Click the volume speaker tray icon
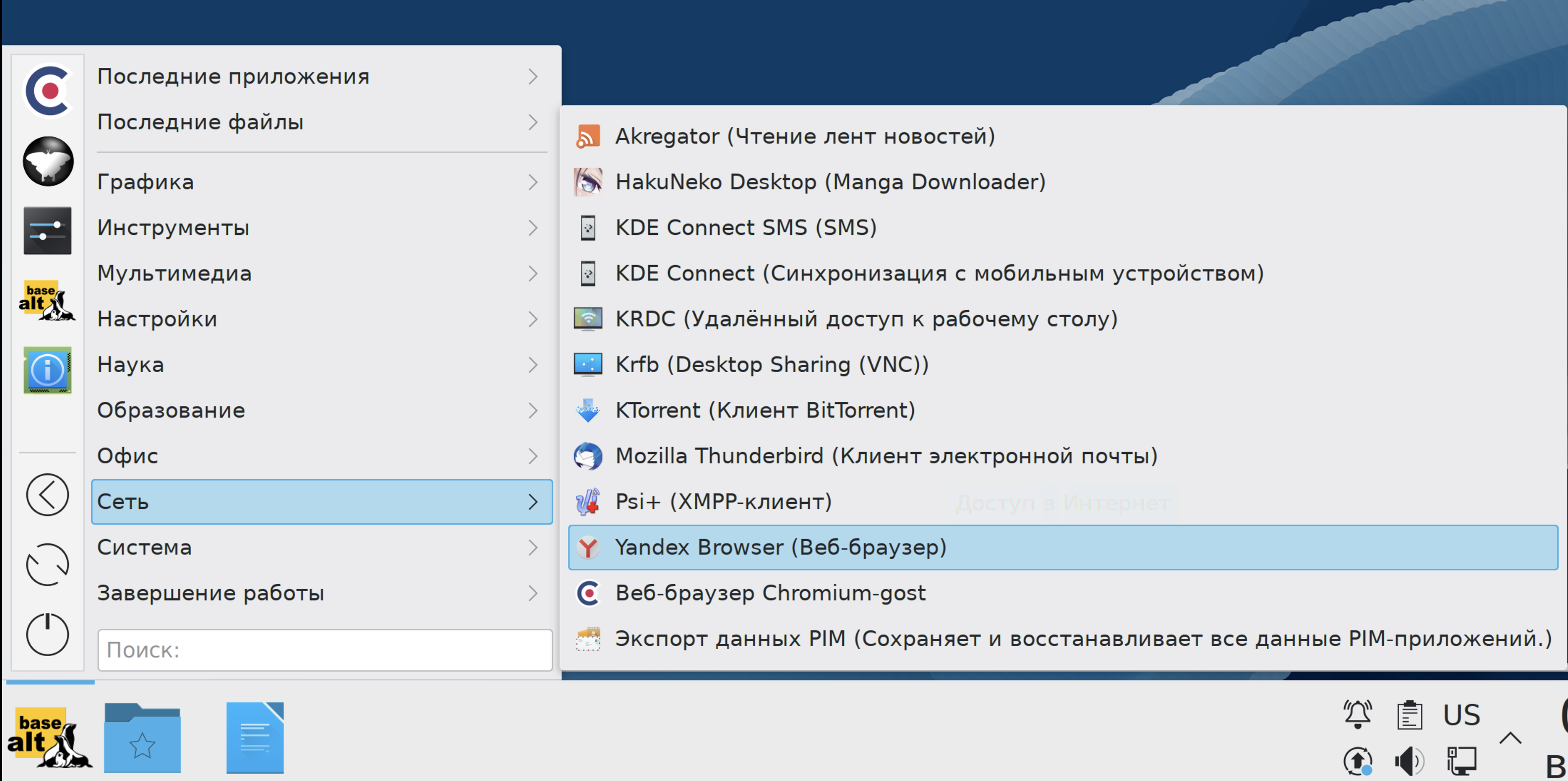This screenshot has height=781, width=1568. pyautogui.click(x=1409, y=761)
